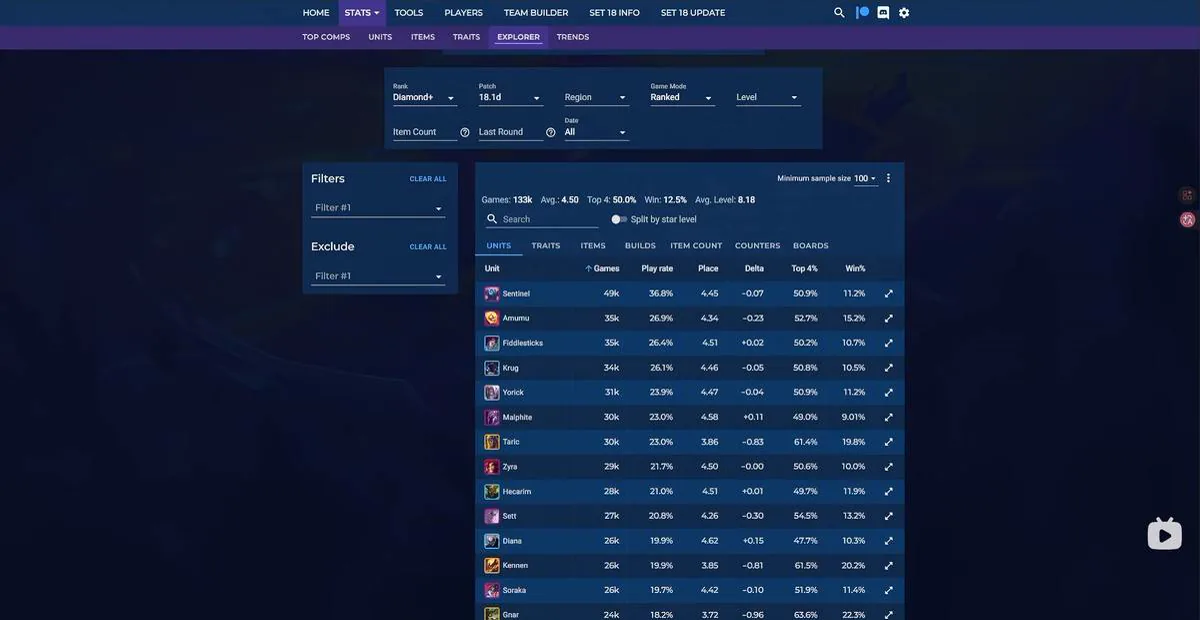Image resolution: width=1200 pixels, height=620 pixels.
Task: Expand Hecarim row details arrow
Action: tap(888, 491)
